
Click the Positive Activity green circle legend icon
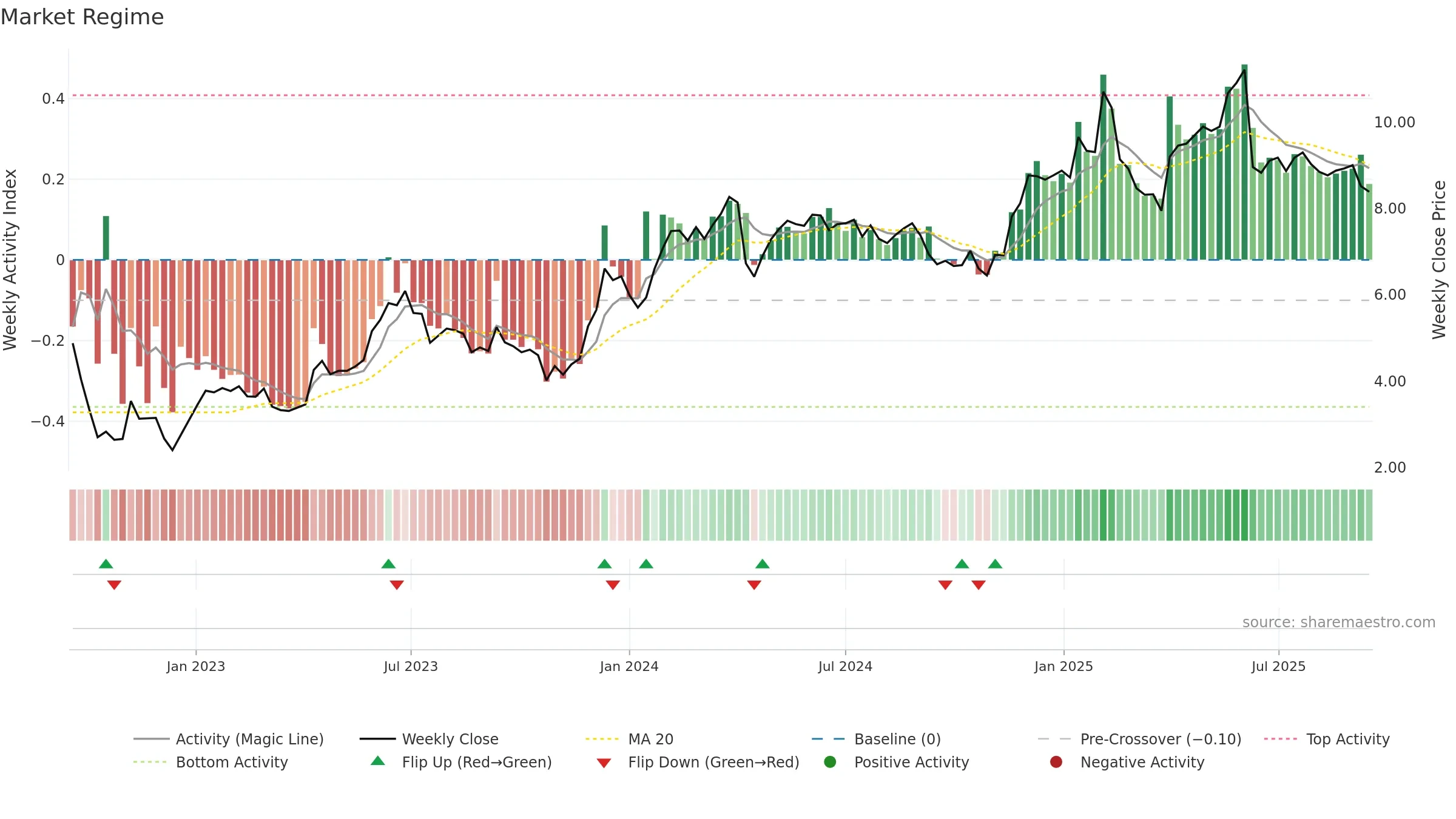point(830,762)
